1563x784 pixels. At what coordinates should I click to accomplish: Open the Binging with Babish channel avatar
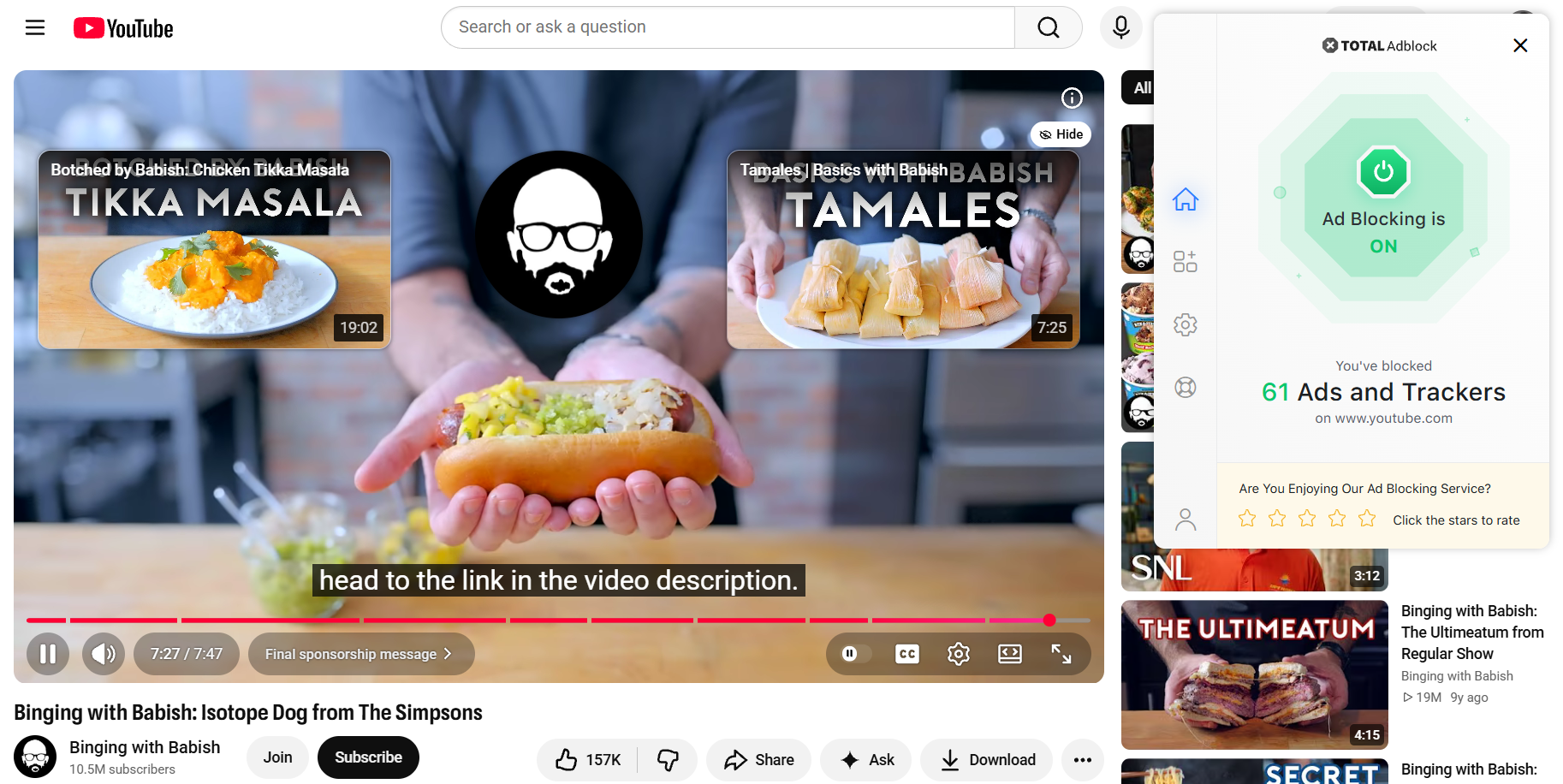point(35,757)
